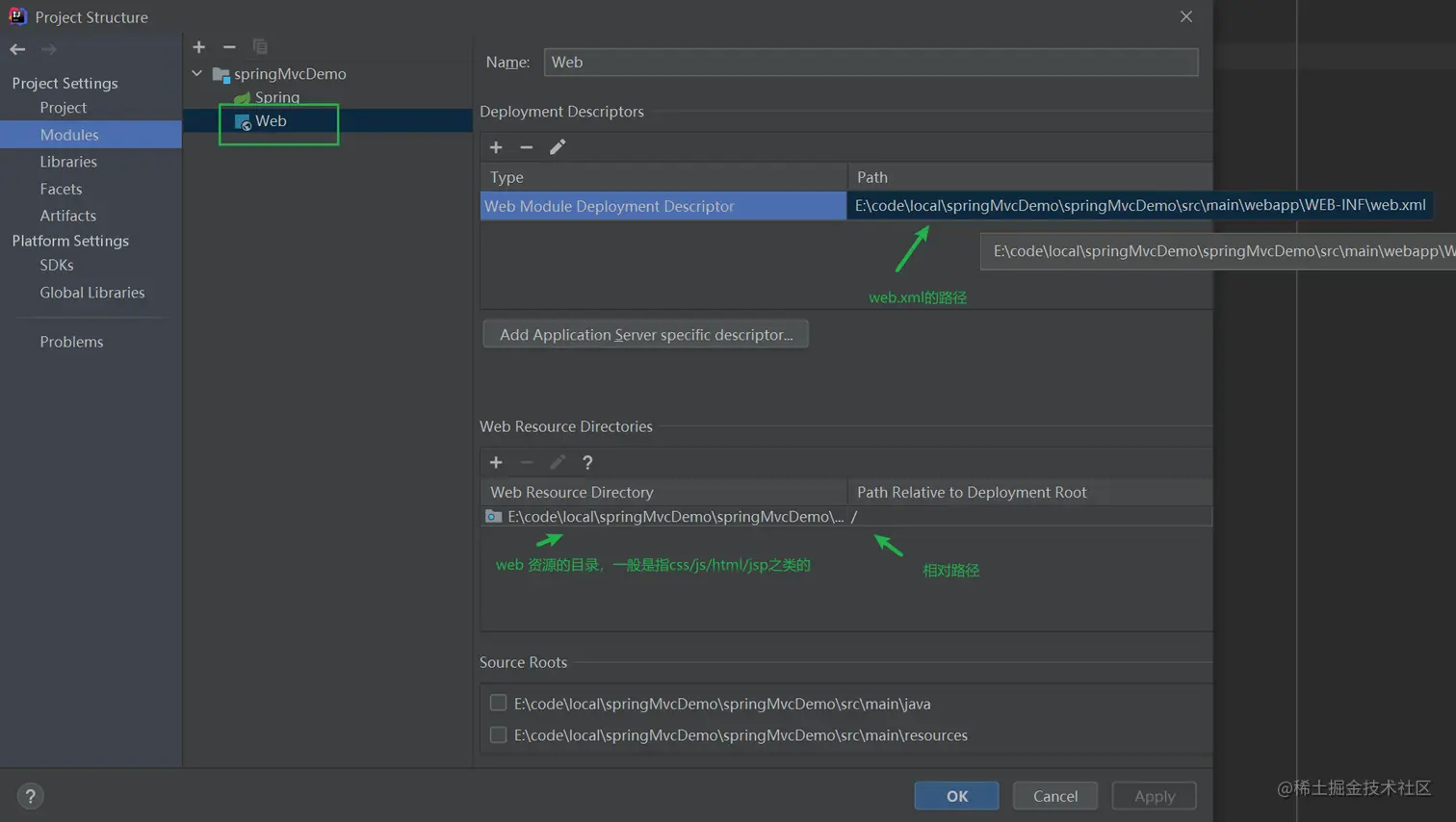
Task: Enable the src\main\java source root checkbox
Action: 498,703
